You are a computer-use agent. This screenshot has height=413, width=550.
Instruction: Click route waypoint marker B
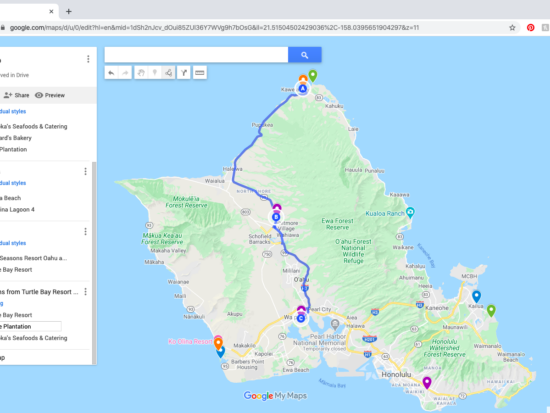point(276,217)
